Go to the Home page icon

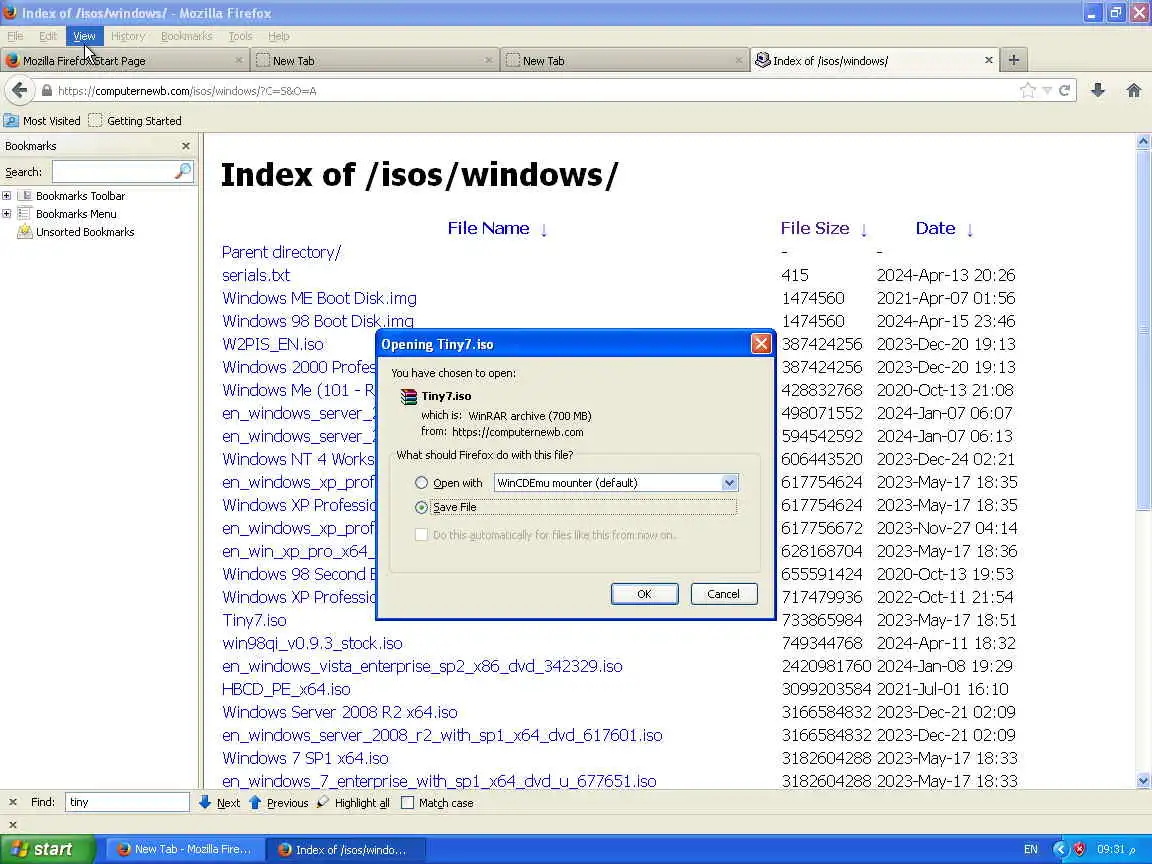[1134, 90]
